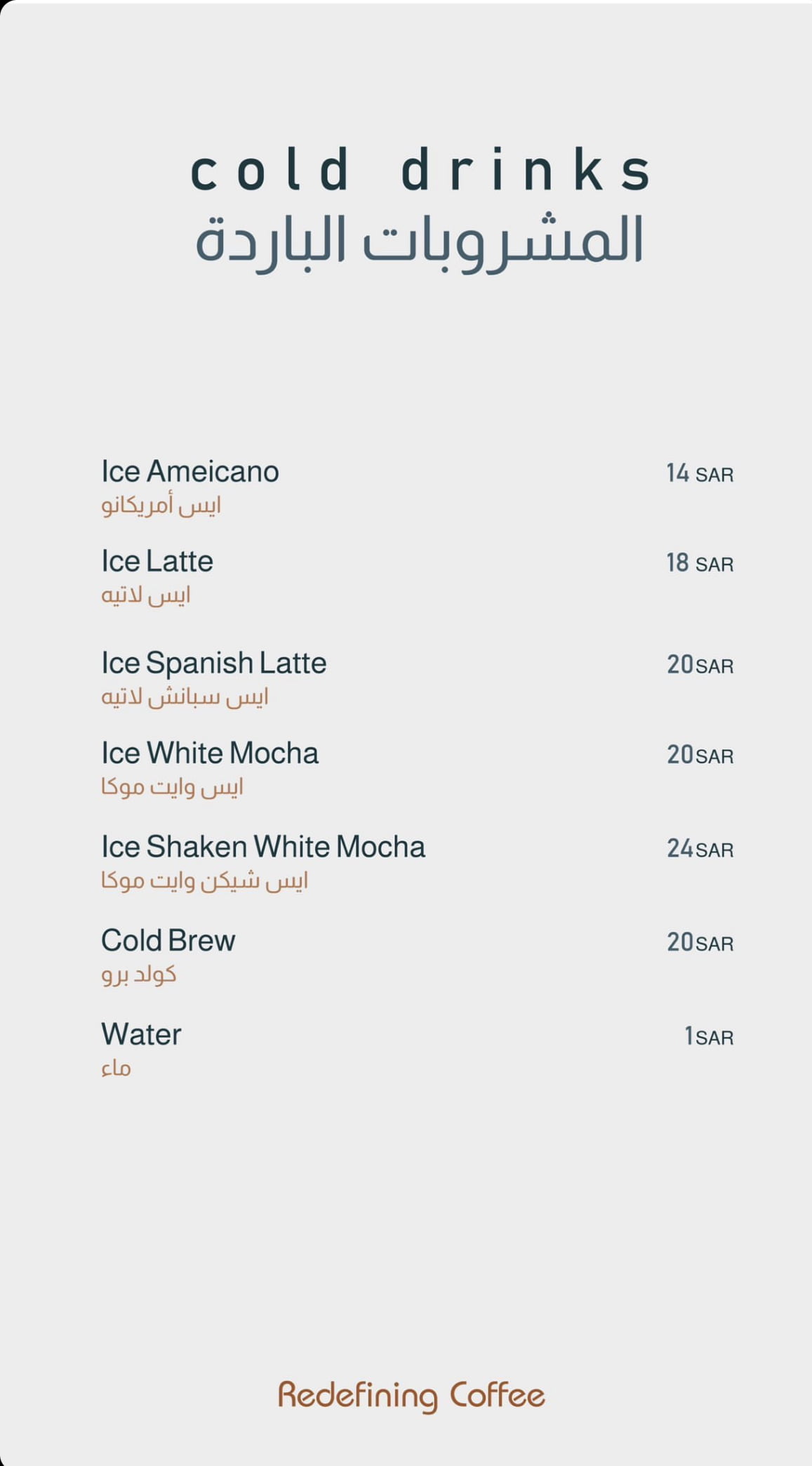Tap the 24 SAR price label
The image size is (812, 1466).
point(699,849)
